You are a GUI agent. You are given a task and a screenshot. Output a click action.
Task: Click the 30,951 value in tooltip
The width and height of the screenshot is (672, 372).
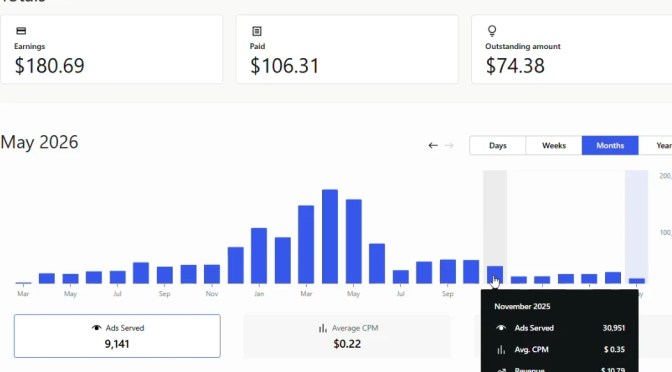tap(614, 328)
